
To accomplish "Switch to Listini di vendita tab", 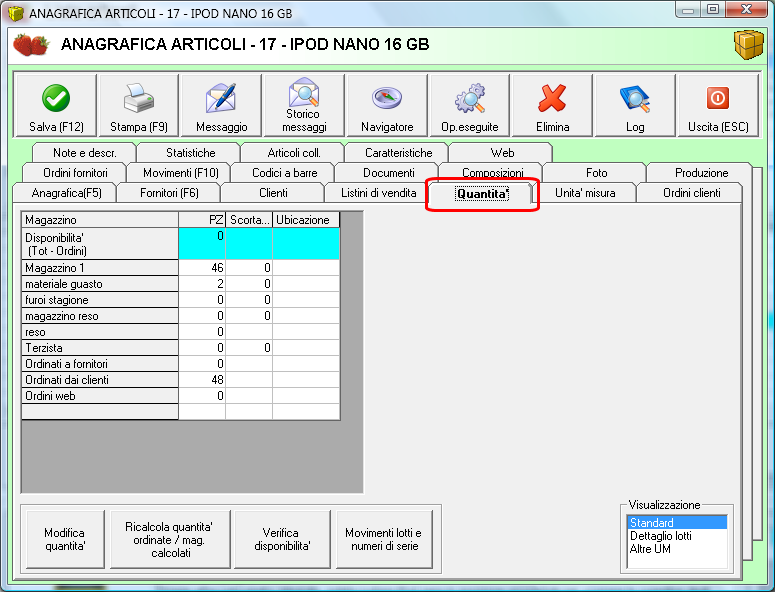I will tap(379, 193).
